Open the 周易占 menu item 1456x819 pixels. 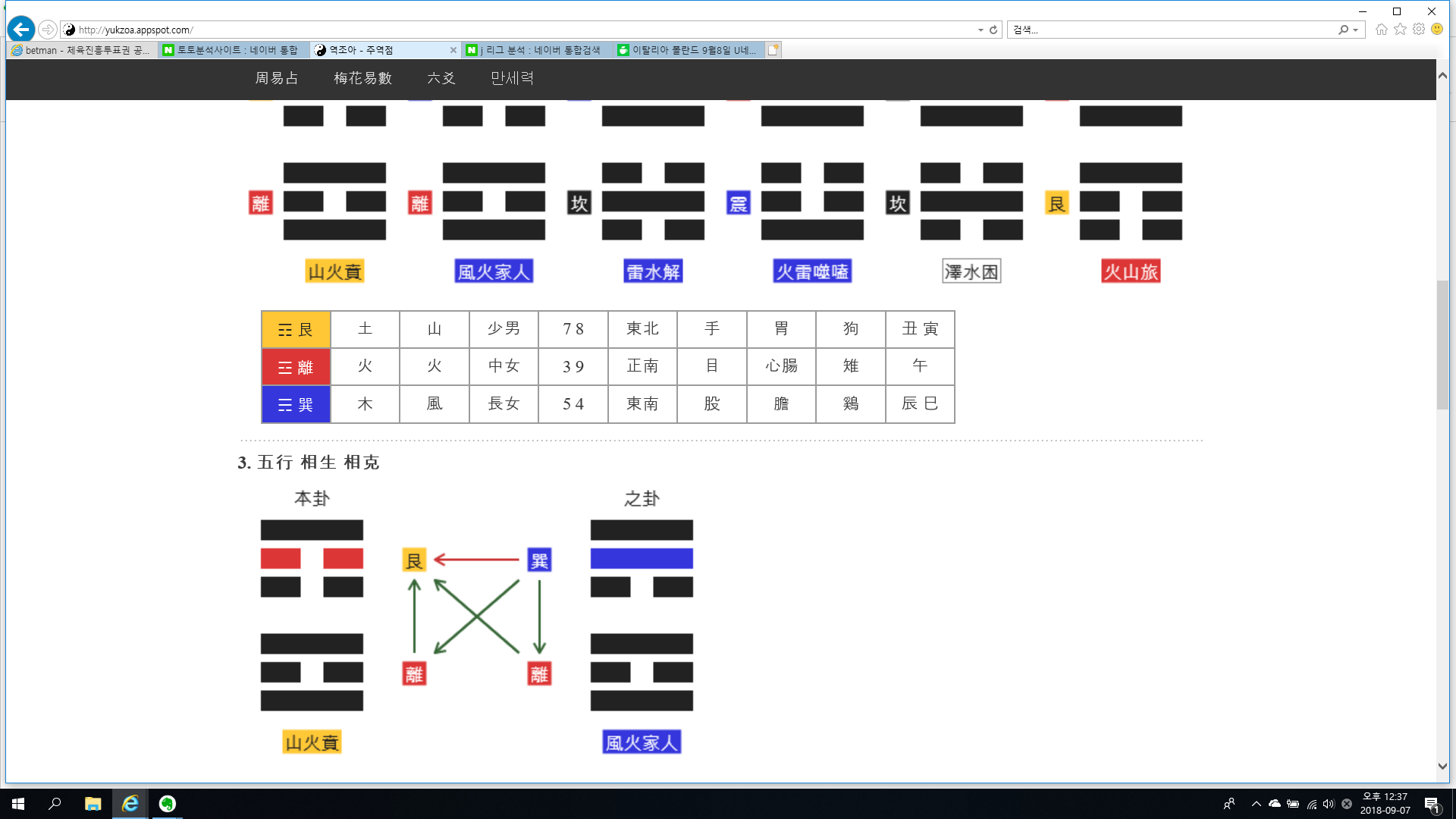click(x=277, y=78)
